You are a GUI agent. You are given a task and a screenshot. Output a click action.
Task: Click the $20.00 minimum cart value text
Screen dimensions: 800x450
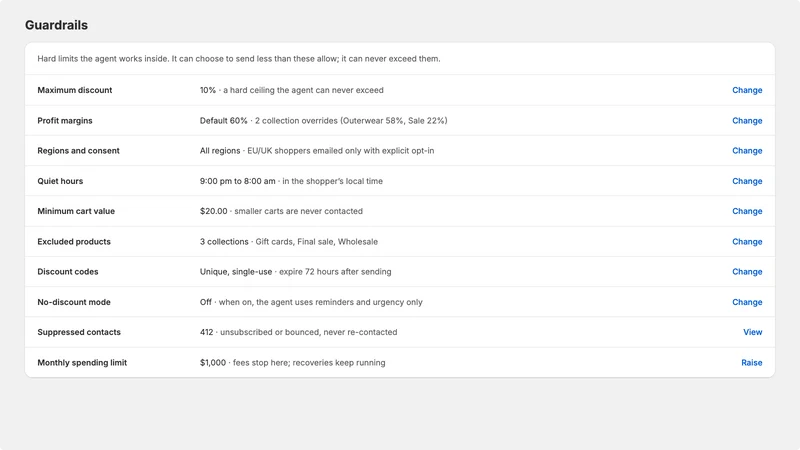pyautogui.click(x=213, y=211)
